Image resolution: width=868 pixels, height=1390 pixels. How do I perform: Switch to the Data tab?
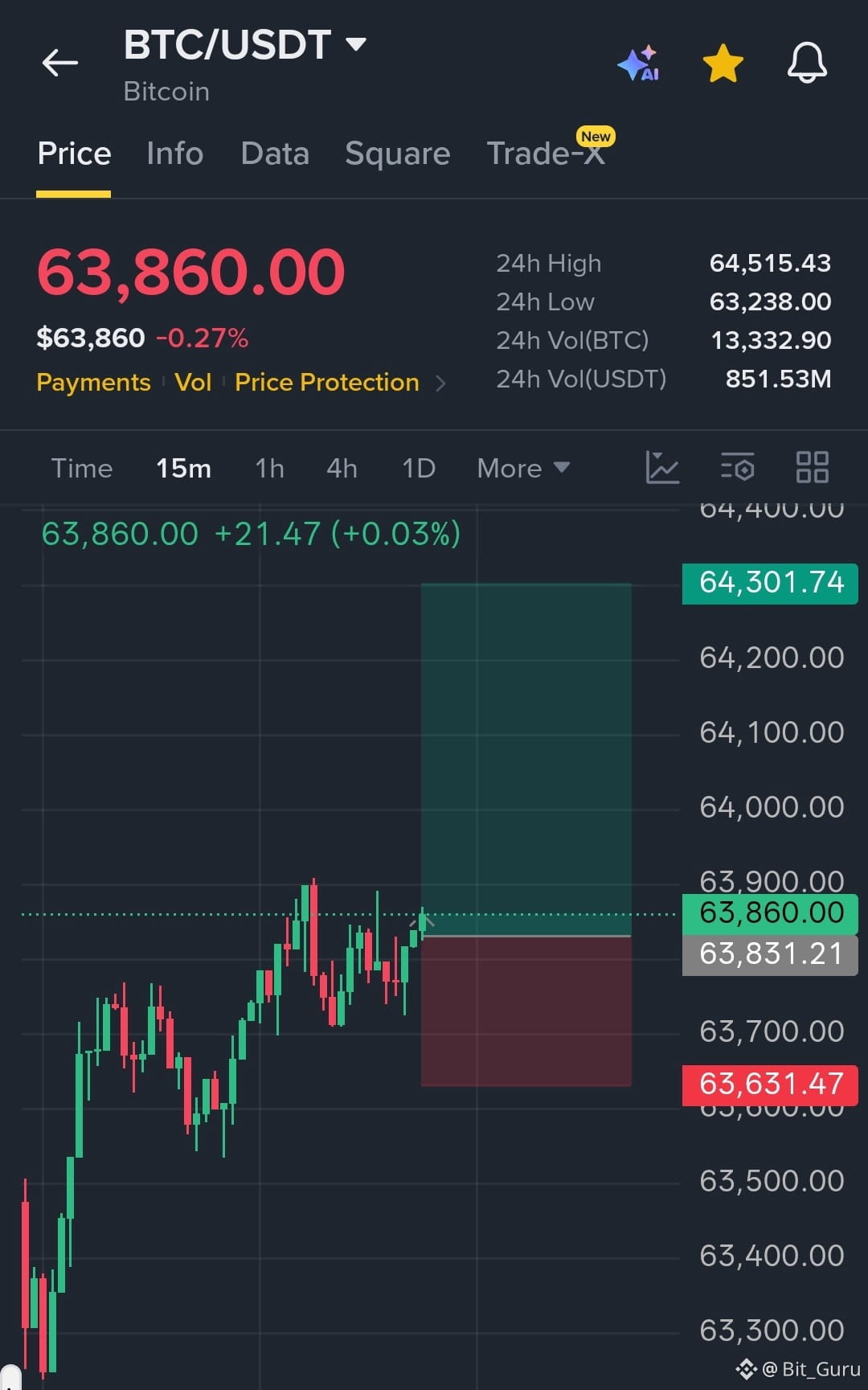[x=275, y=154]
